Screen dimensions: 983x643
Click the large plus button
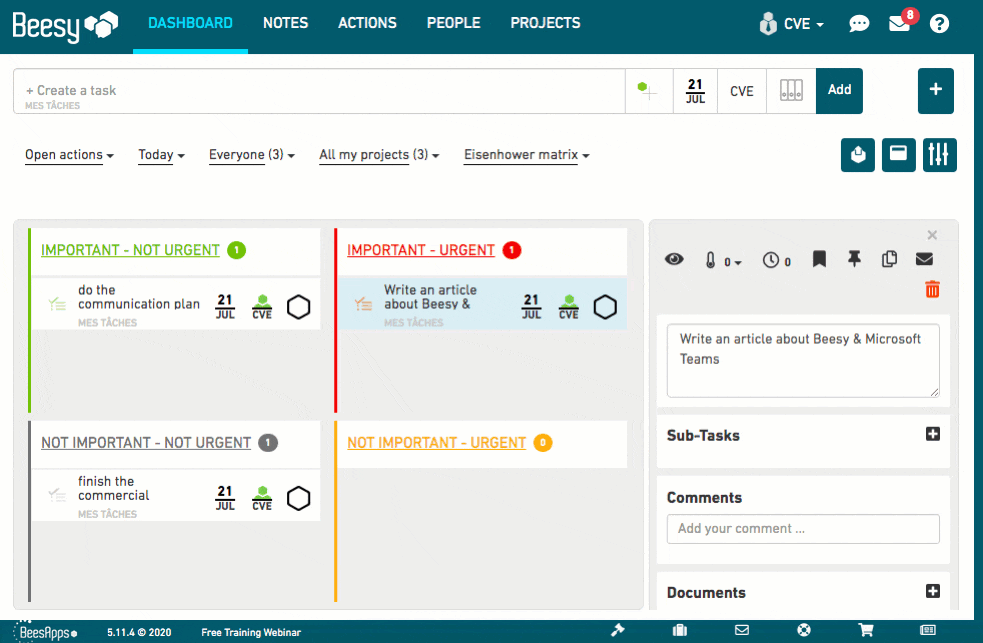coord(935,91)
